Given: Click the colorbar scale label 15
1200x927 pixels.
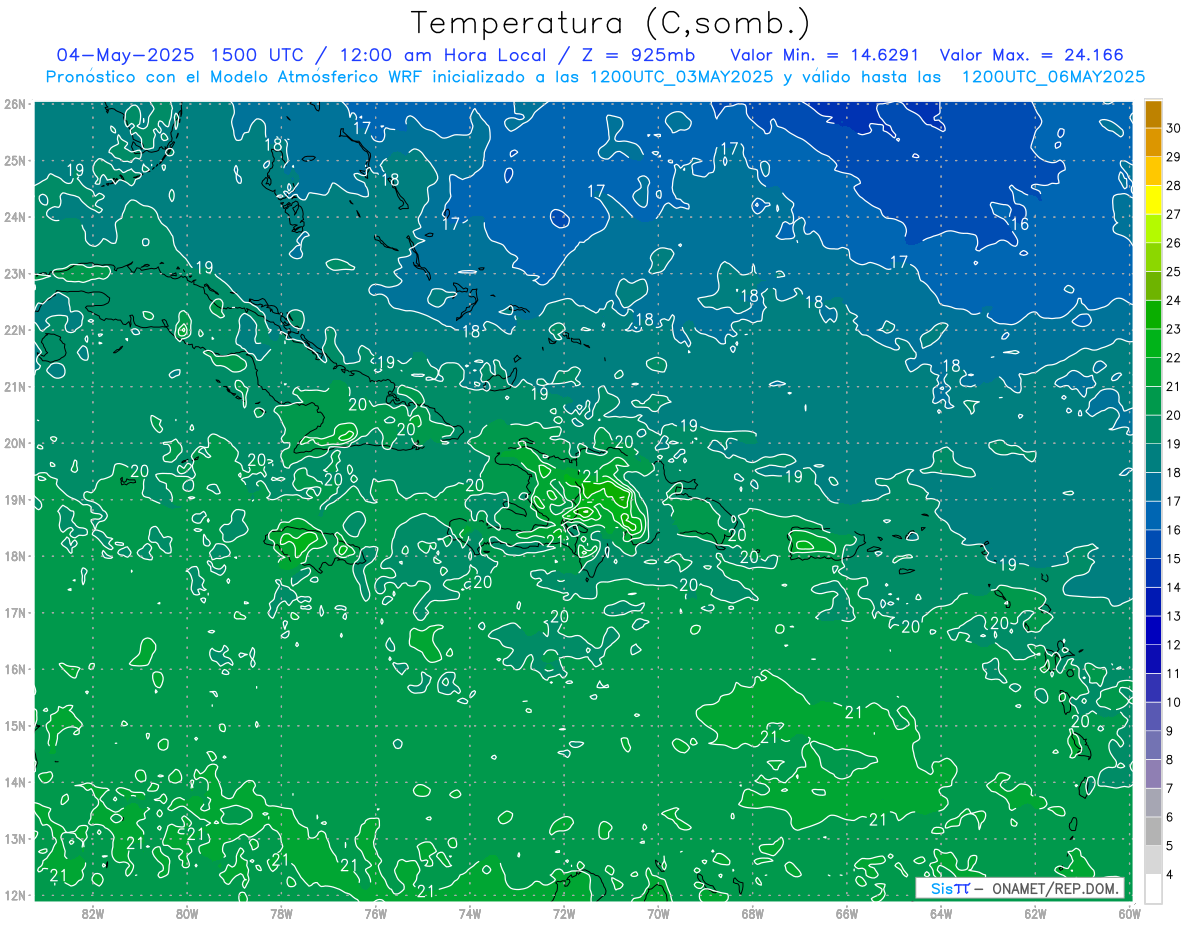Looking at the screenshot, I should pyautogui.click(x=1174, y=558).
